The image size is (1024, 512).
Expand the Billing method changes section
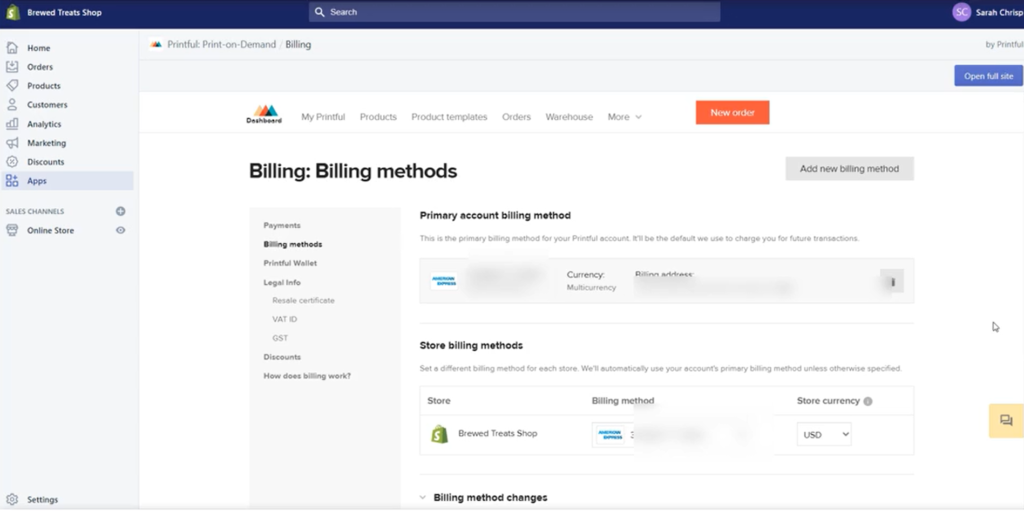tap(483, 498)
